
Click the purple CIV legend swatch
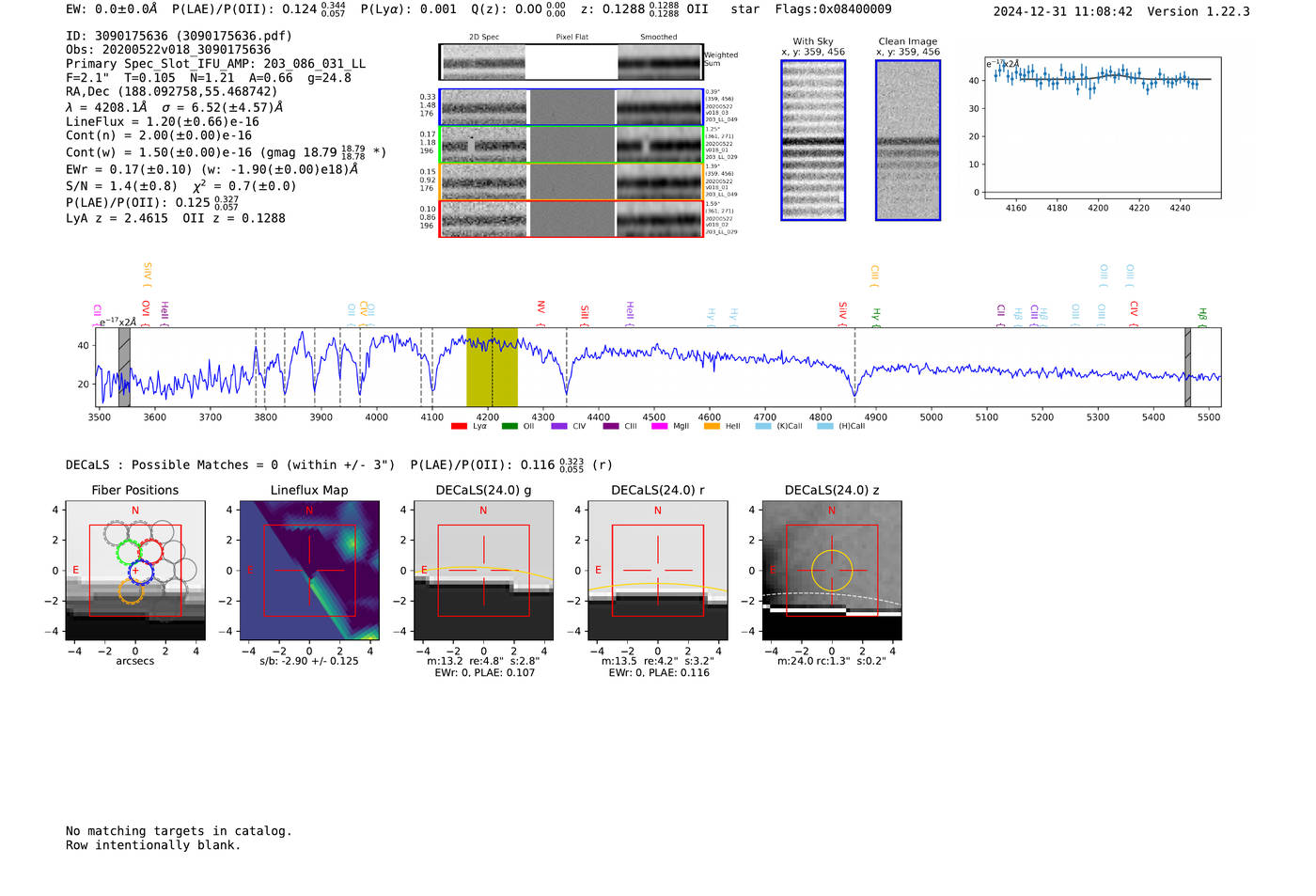tap(559, 426)
